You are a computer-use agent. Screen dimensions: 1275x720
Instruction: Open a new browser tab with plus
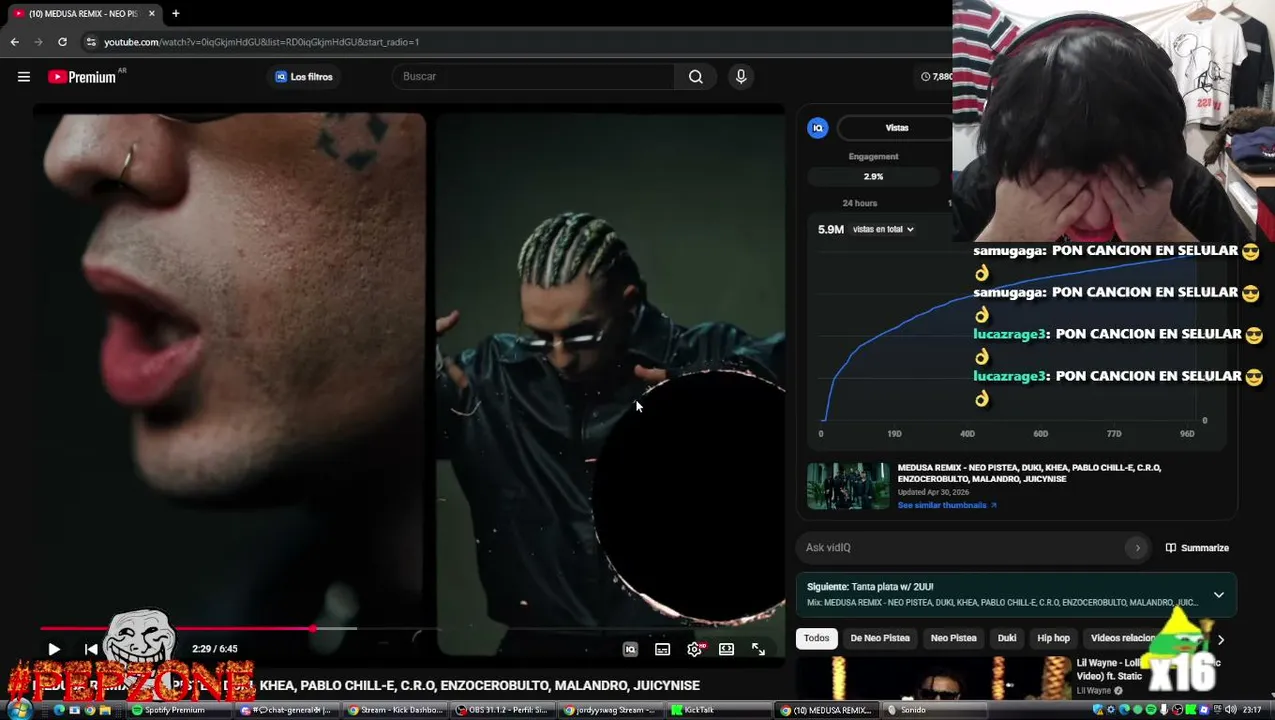click(x=175, y=13)
